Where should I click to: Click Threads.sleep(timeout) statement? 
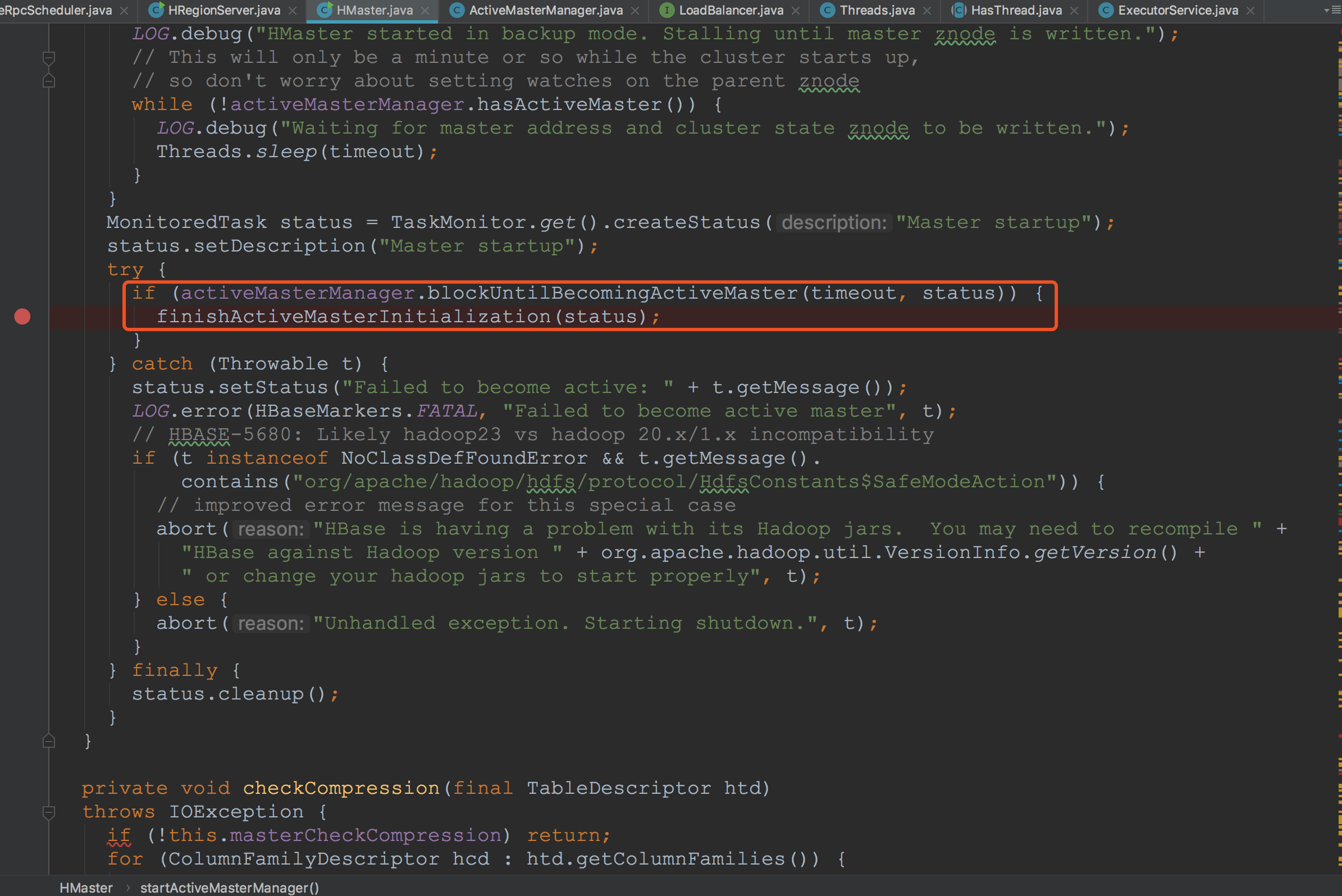(x=296, y=152)
